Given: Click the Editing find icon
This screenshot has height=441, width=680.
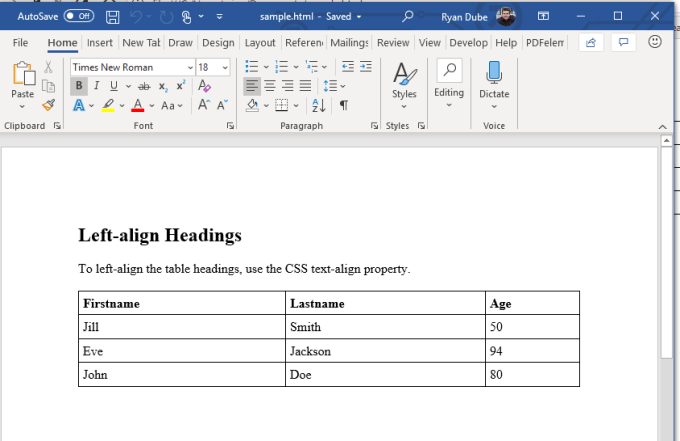Looking at the screenshot, I should click(449, 70).
